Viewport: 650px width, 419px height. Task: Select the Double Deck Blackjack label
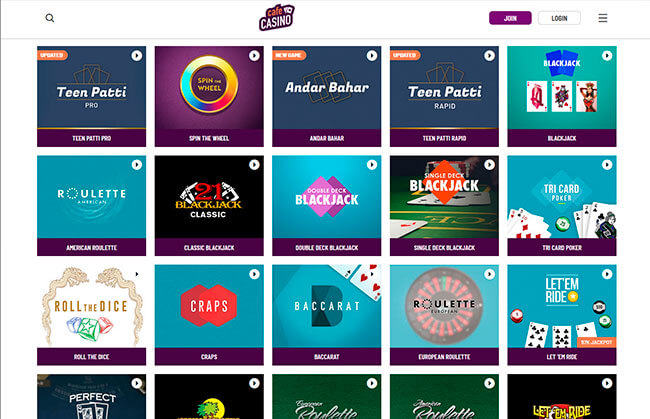(x=327, y=247)
